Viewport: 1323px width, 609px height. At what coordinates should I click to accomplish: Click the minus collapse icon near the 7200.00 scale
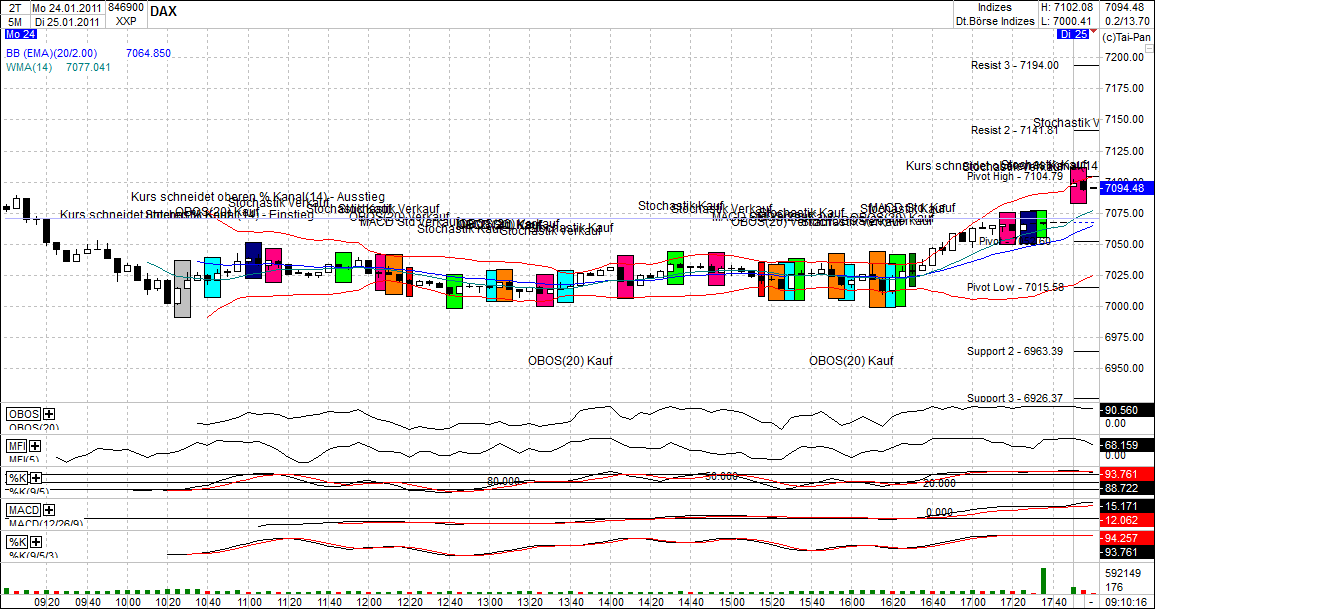tap(1149, 48)
